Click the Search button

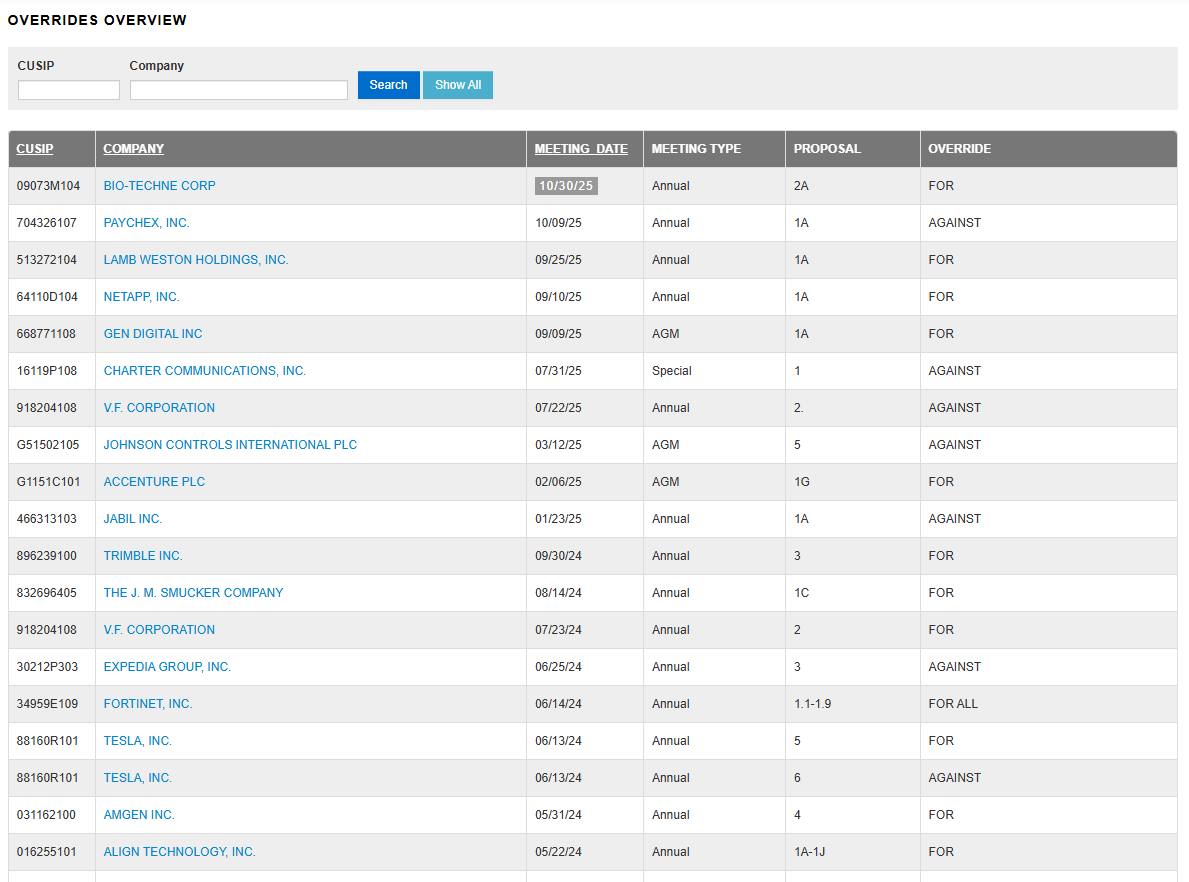[388, 85]
